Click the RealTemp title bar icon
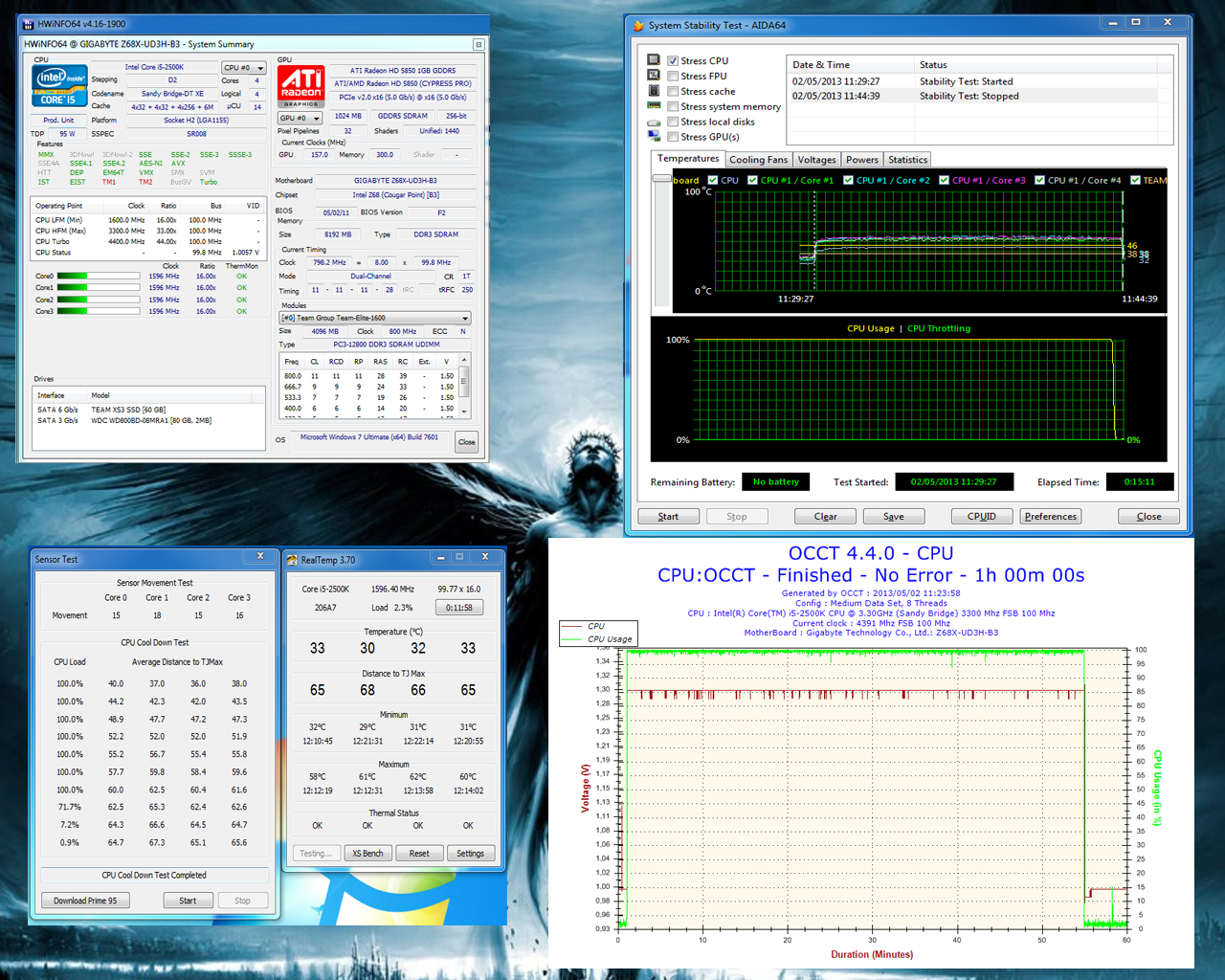This screenshot has width=1225, height=980. coord(293,559)
